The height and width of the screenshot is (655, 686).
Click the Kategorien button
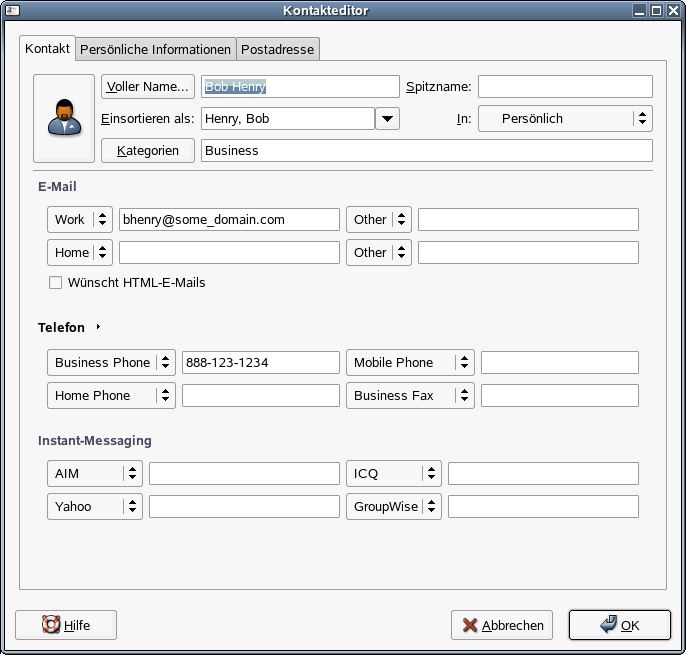click(148, 151)
